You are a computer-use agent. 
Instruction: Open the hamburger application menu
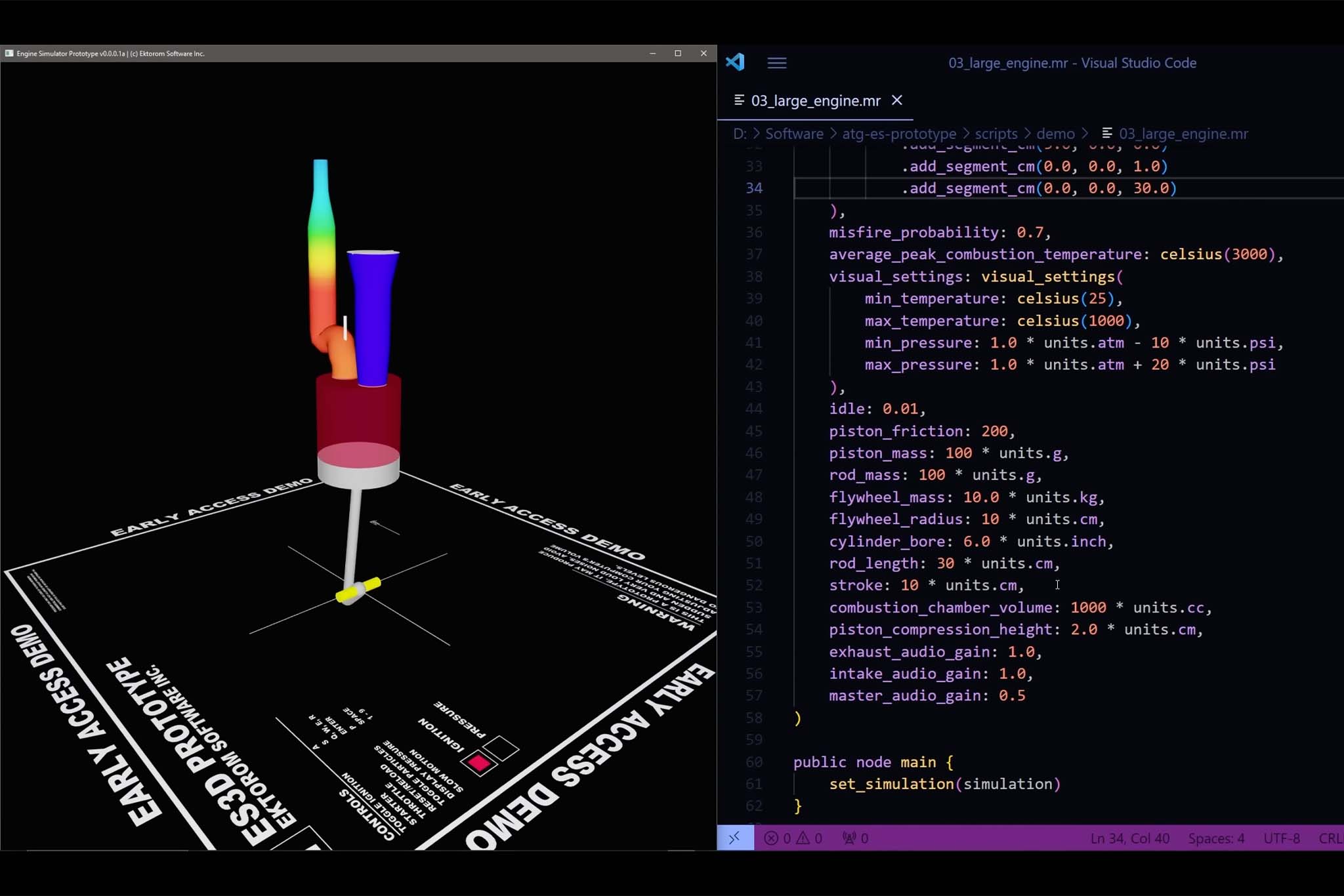pos(776,63)
